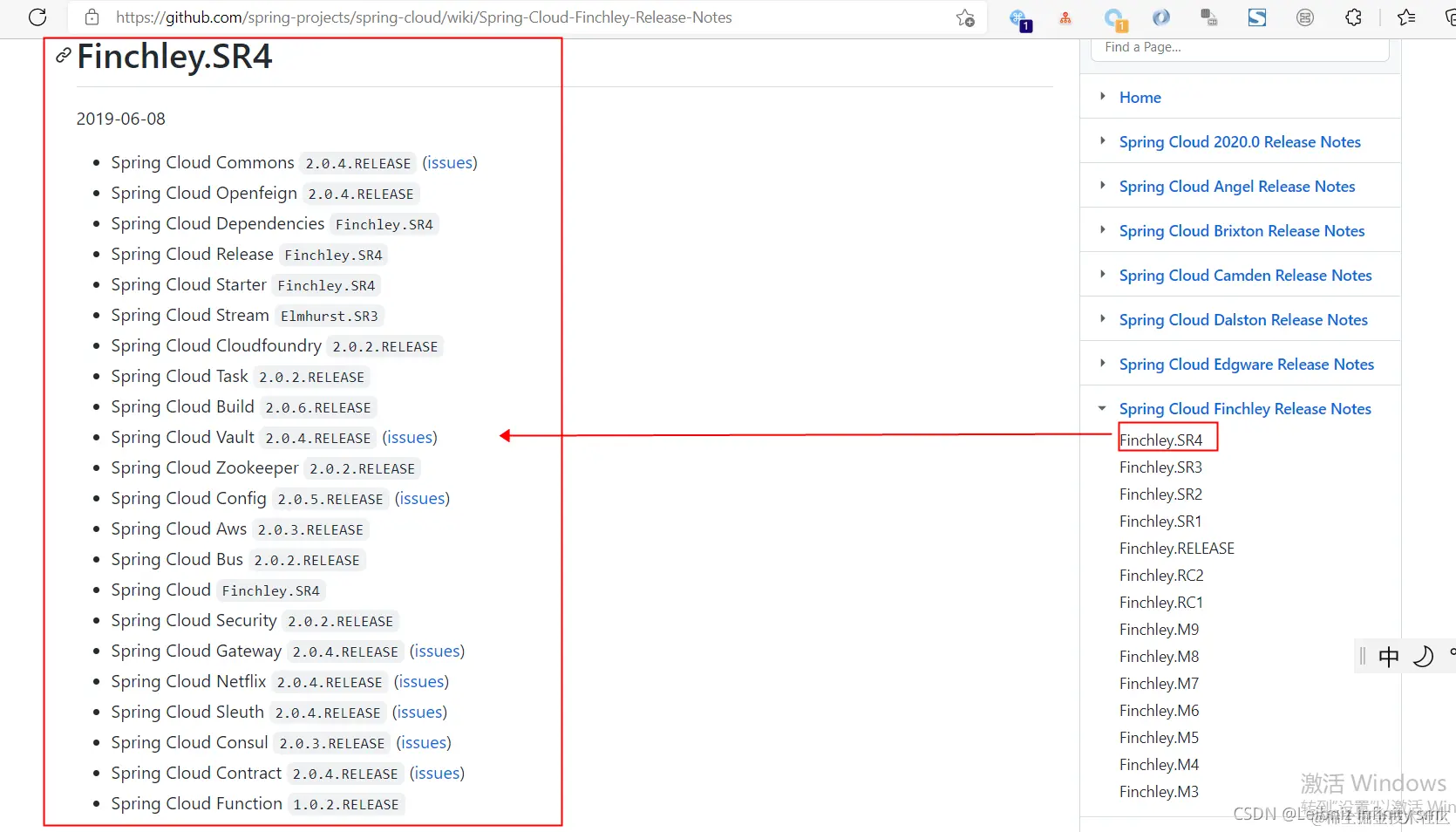The height and width of the screenshot is (832, 1456).
Task: Open the gray devices extension icon
Action: click(x=1208, y=17)
